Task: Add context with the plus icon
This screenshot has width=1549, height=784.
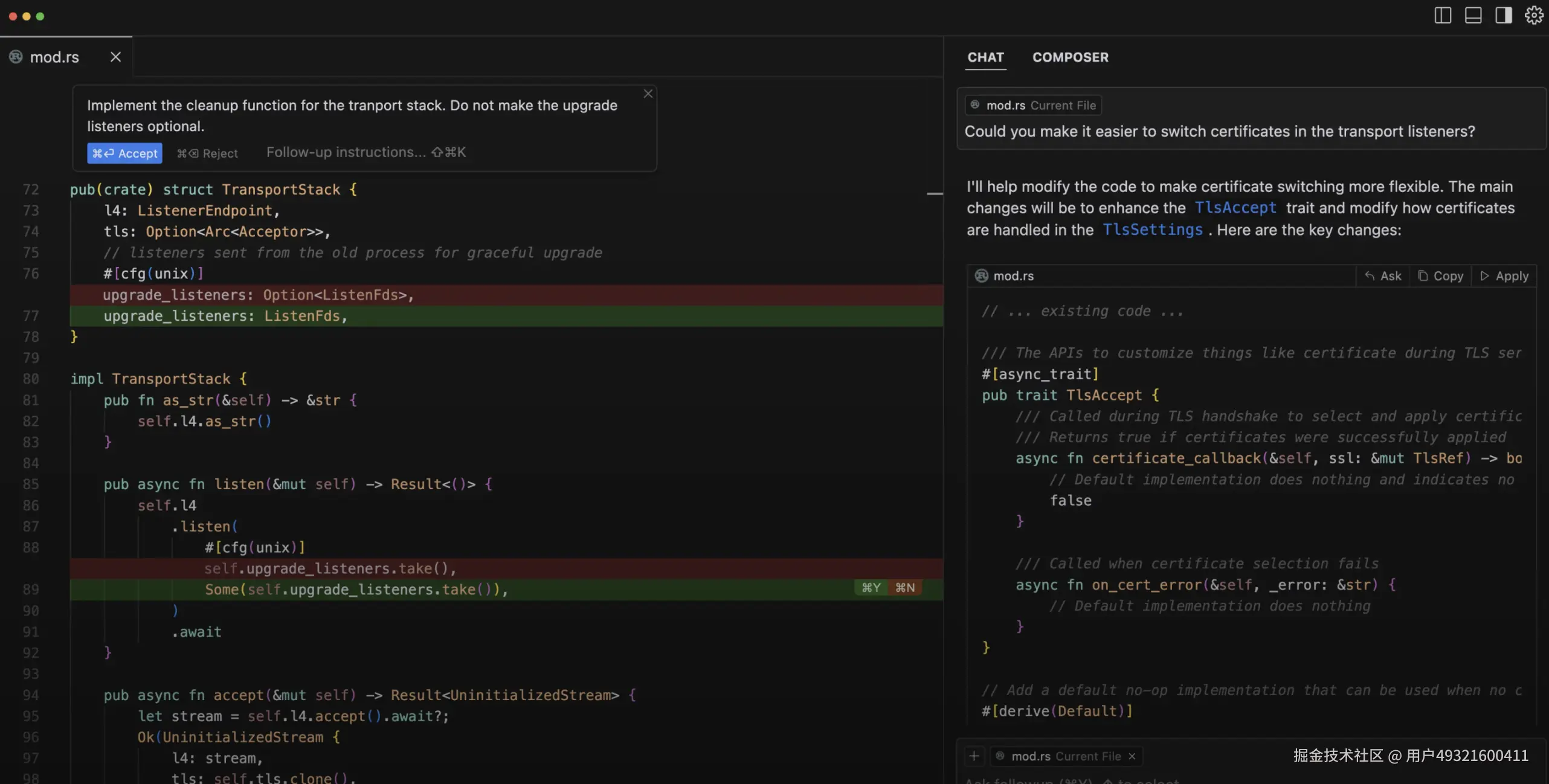Action: tap(974, 756)
